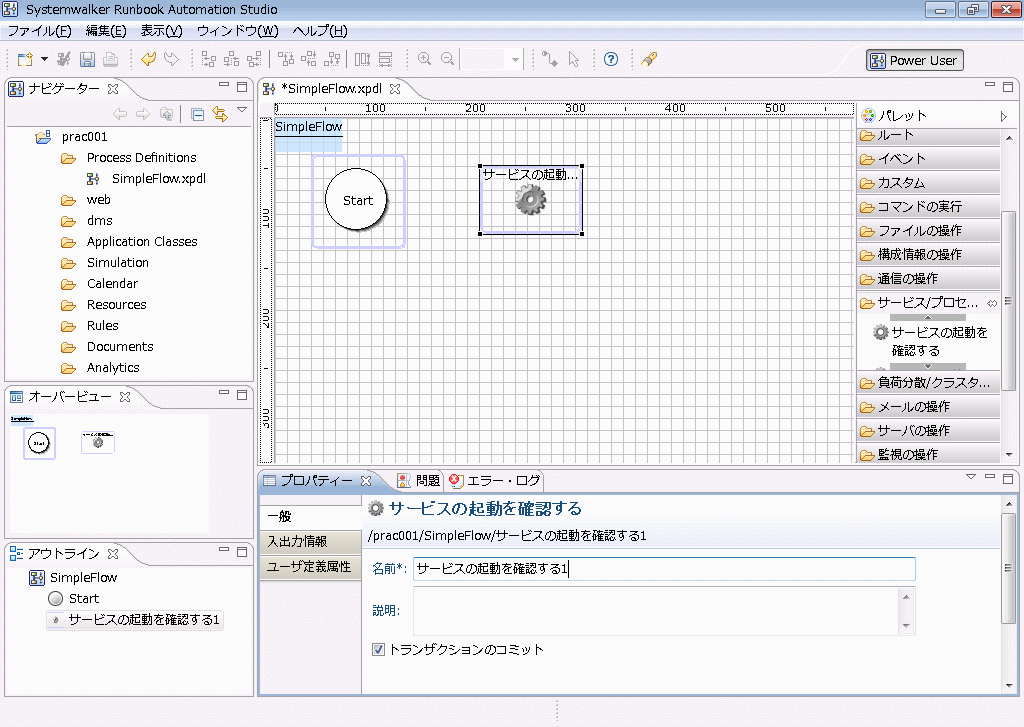Select the 一般 properties section
The height and width of the screenshot is (727, 1024).
pyautogui.click(x=311, y=516)
